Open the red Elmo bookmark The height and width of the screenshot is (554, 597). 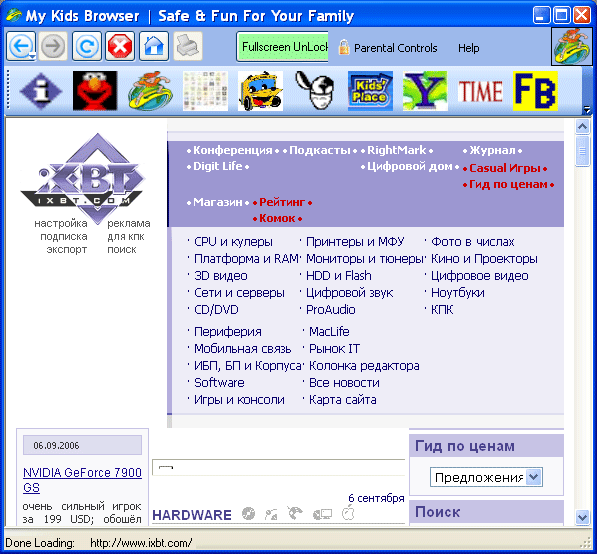[x=95, y=91]
